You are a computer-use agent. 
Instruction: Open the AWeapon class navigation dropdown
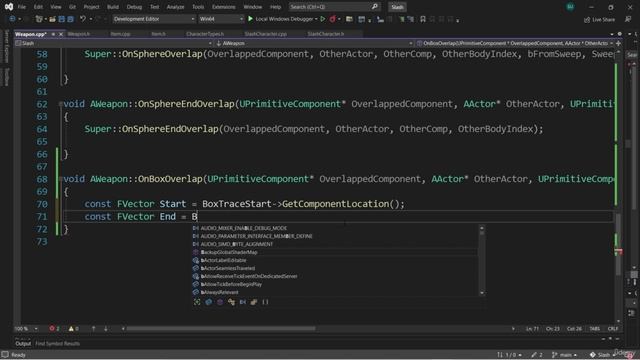click(x=313, y=43)
